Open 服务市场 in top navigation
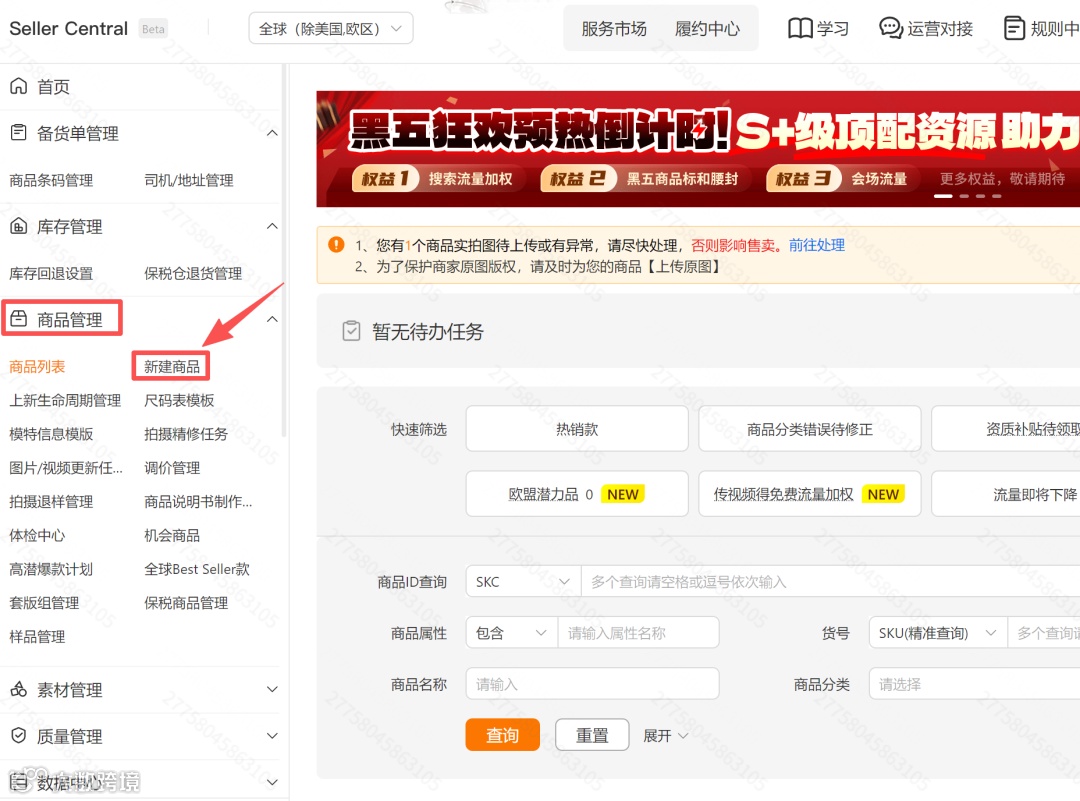 pyautogui.click(x=614, y=29)
